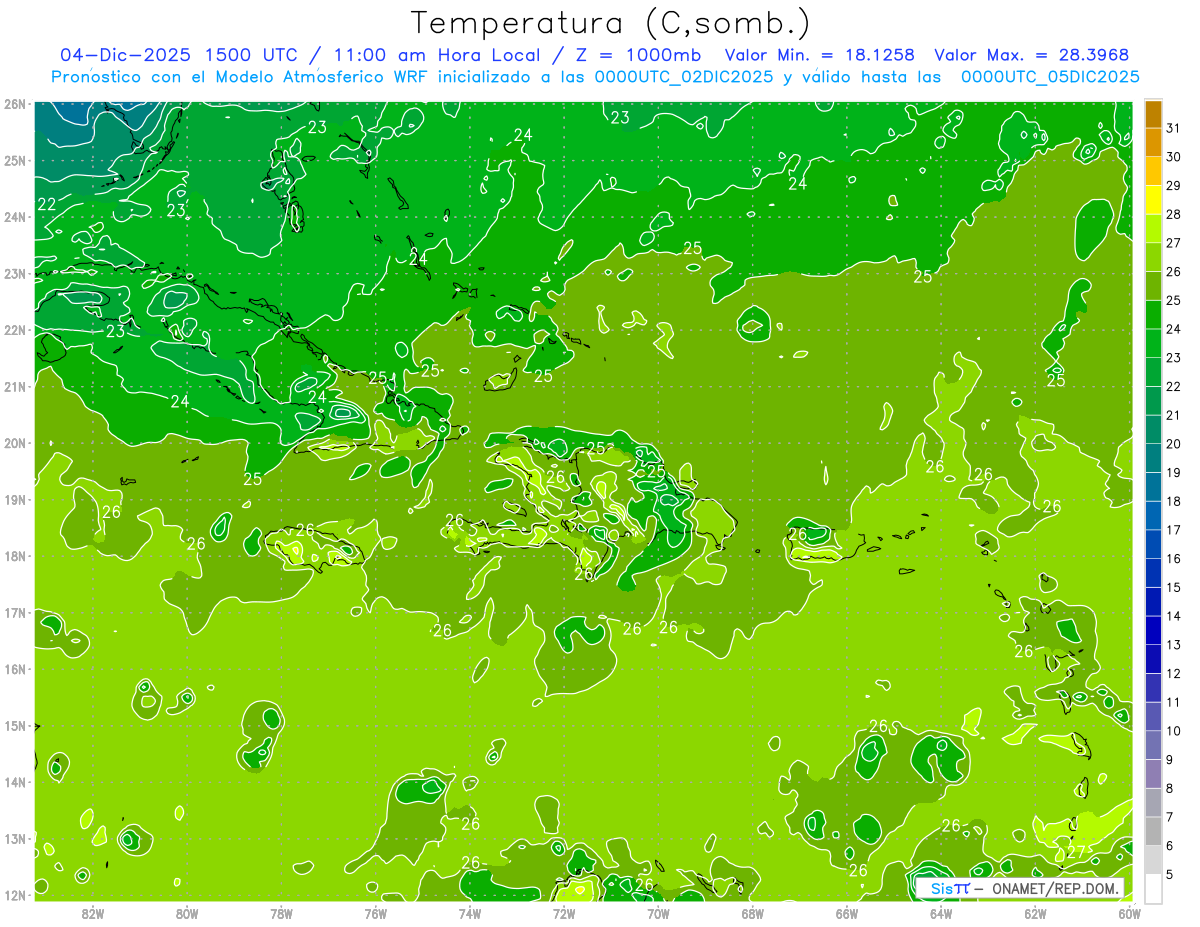1200x927 pixels.
Task: Click the 68W longitude axis label
Action: pyautogui.click(x=753, y=913)
